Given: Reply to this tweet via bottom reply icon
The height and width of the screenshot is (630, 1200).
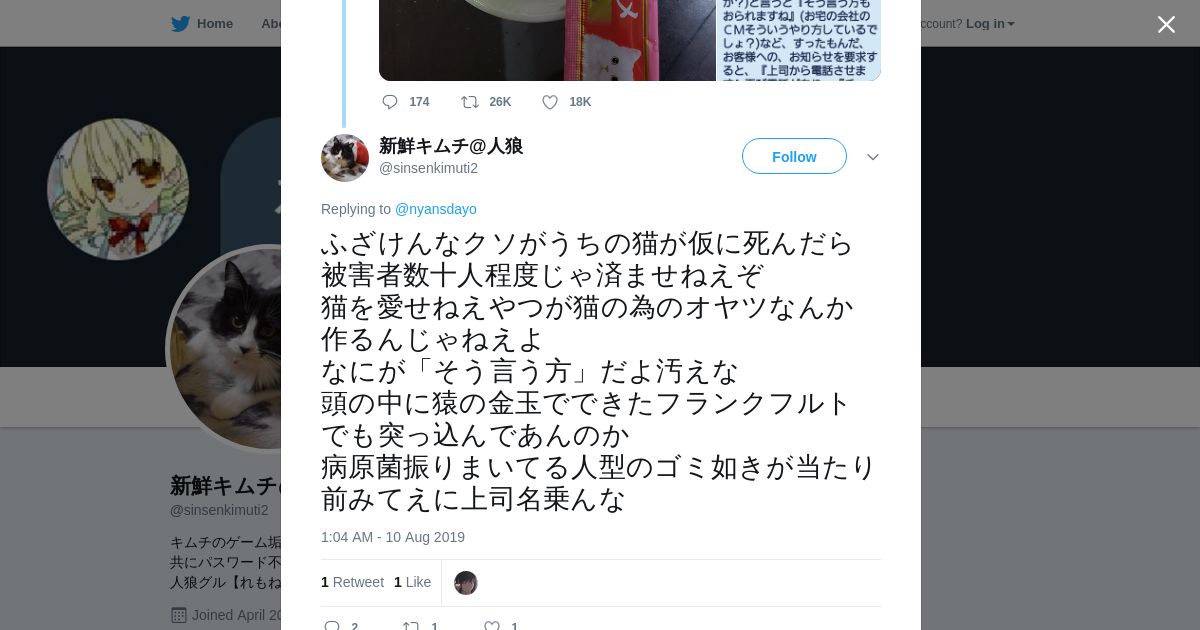Looking at the screenshot, I should point(333,626).
